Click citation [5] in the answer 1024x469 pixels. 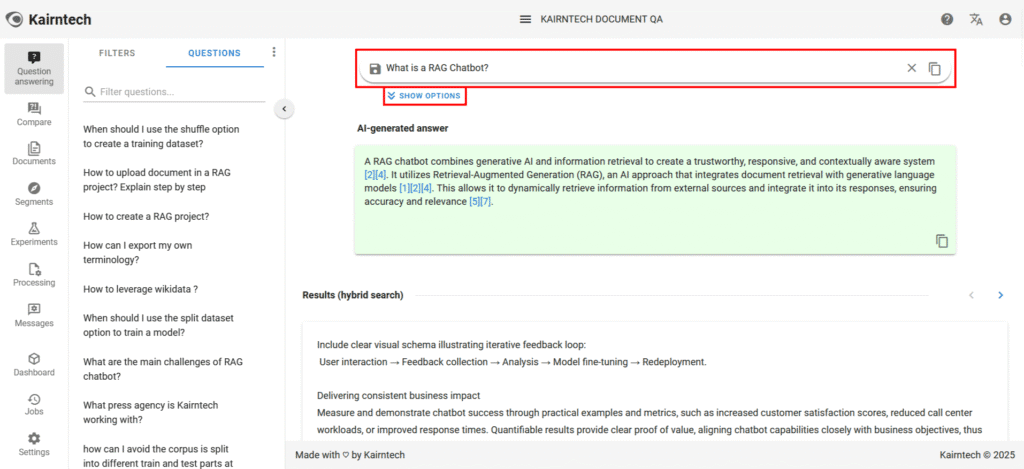click(x=474, y=202)
